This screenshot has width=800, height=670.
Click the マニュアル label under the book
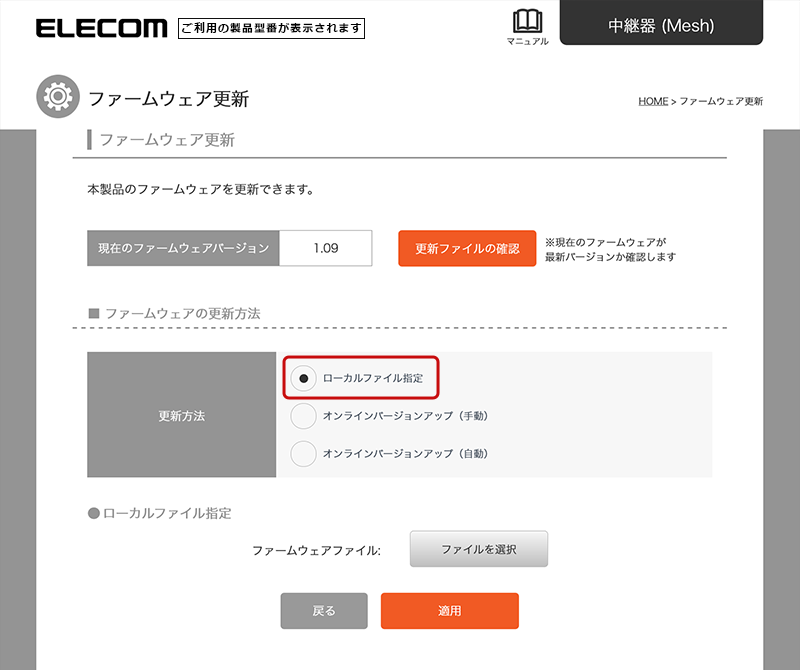[x=527, y=41]
